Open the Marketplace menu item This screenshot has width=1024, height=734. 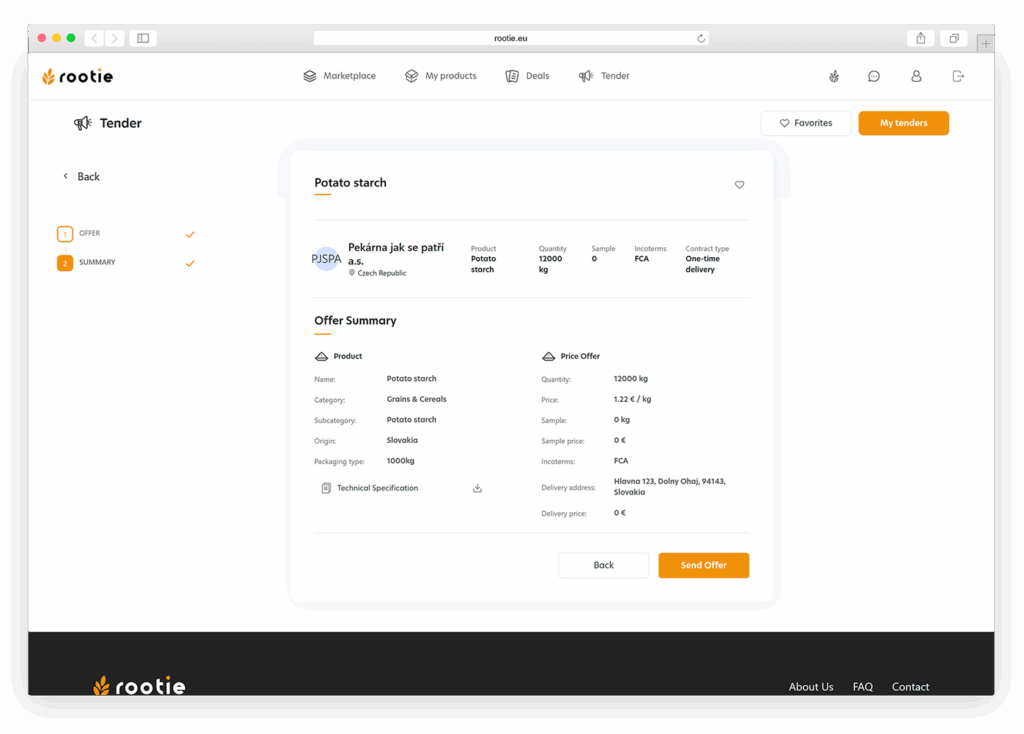click(x=340, y=76)
